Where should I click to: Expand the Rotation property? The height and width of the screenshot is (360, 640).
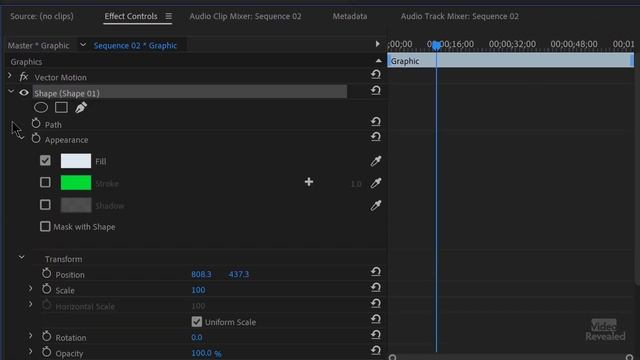pos(30,336)
